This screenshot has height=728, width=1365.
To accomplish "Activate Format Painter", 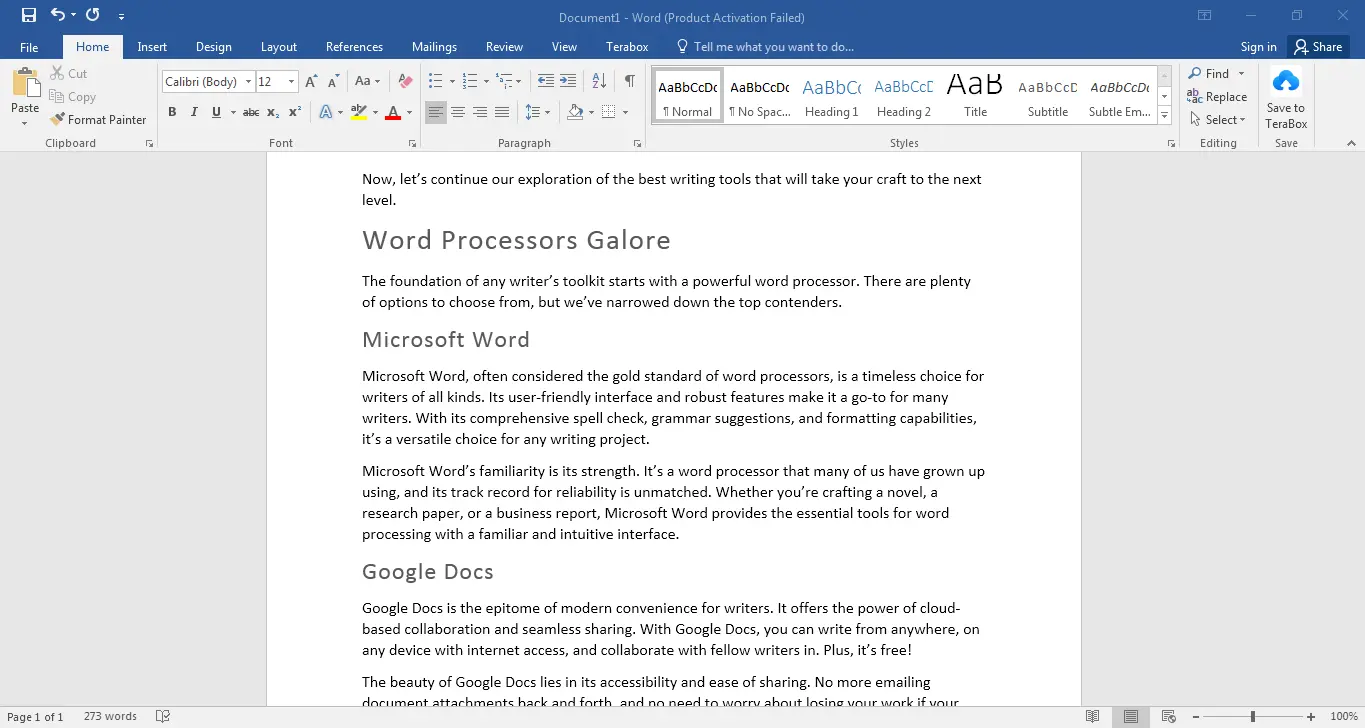I will click(98, 119).
